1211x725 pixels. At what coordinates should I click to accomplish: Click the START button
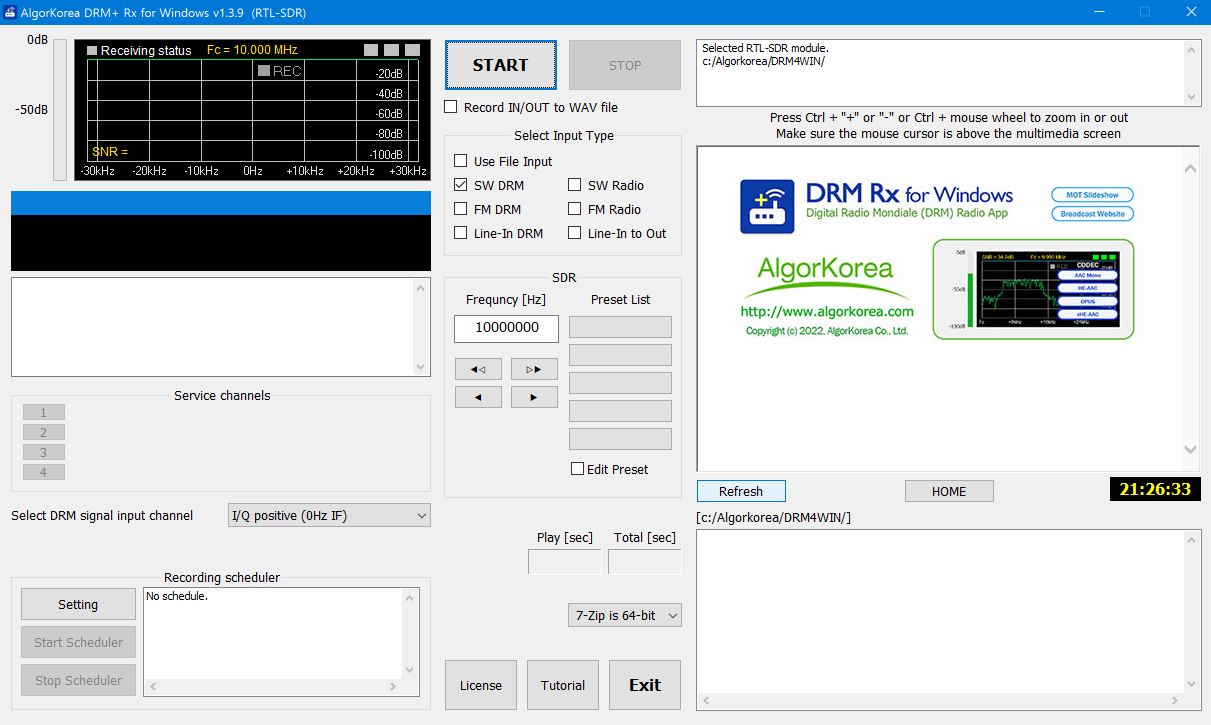tap(500, 65)
